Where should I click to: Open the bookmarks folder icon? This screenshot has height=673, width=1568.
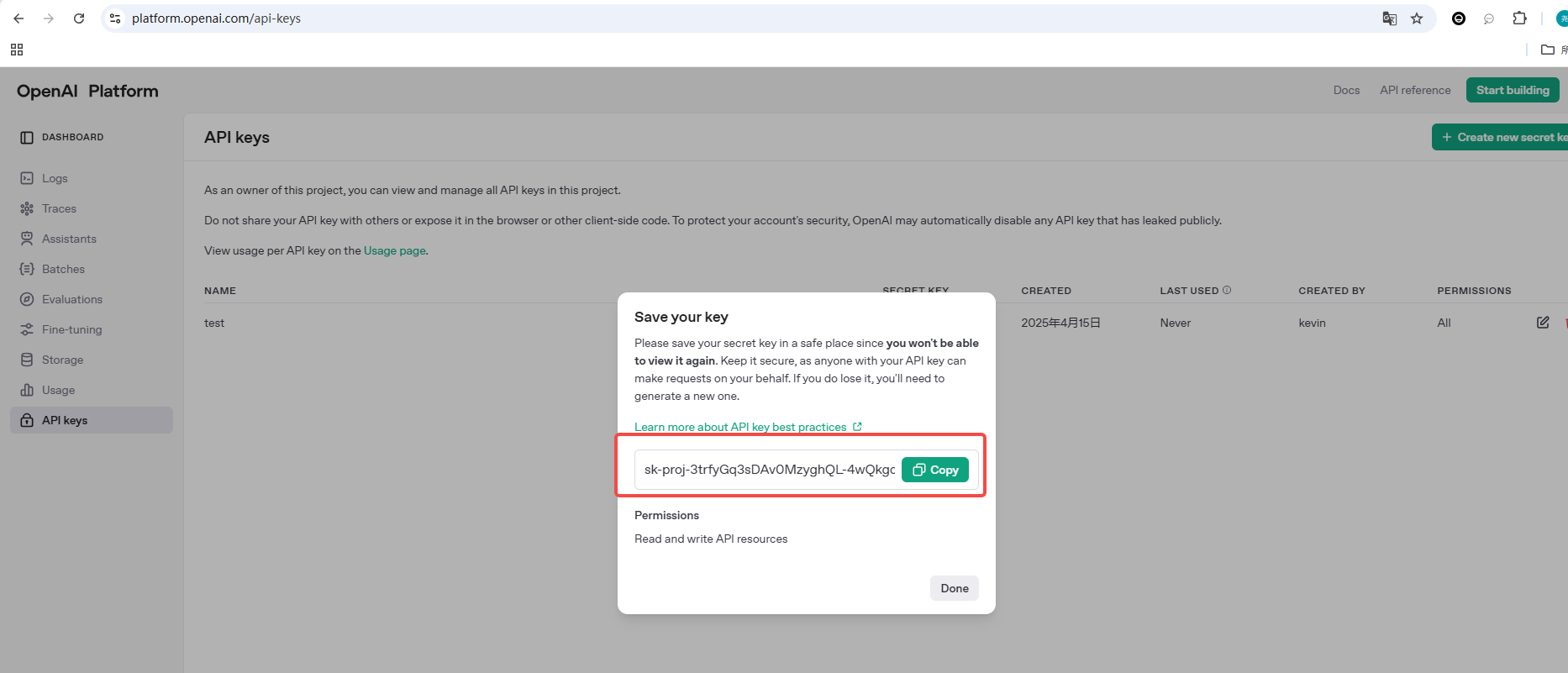click(1548, 50)
